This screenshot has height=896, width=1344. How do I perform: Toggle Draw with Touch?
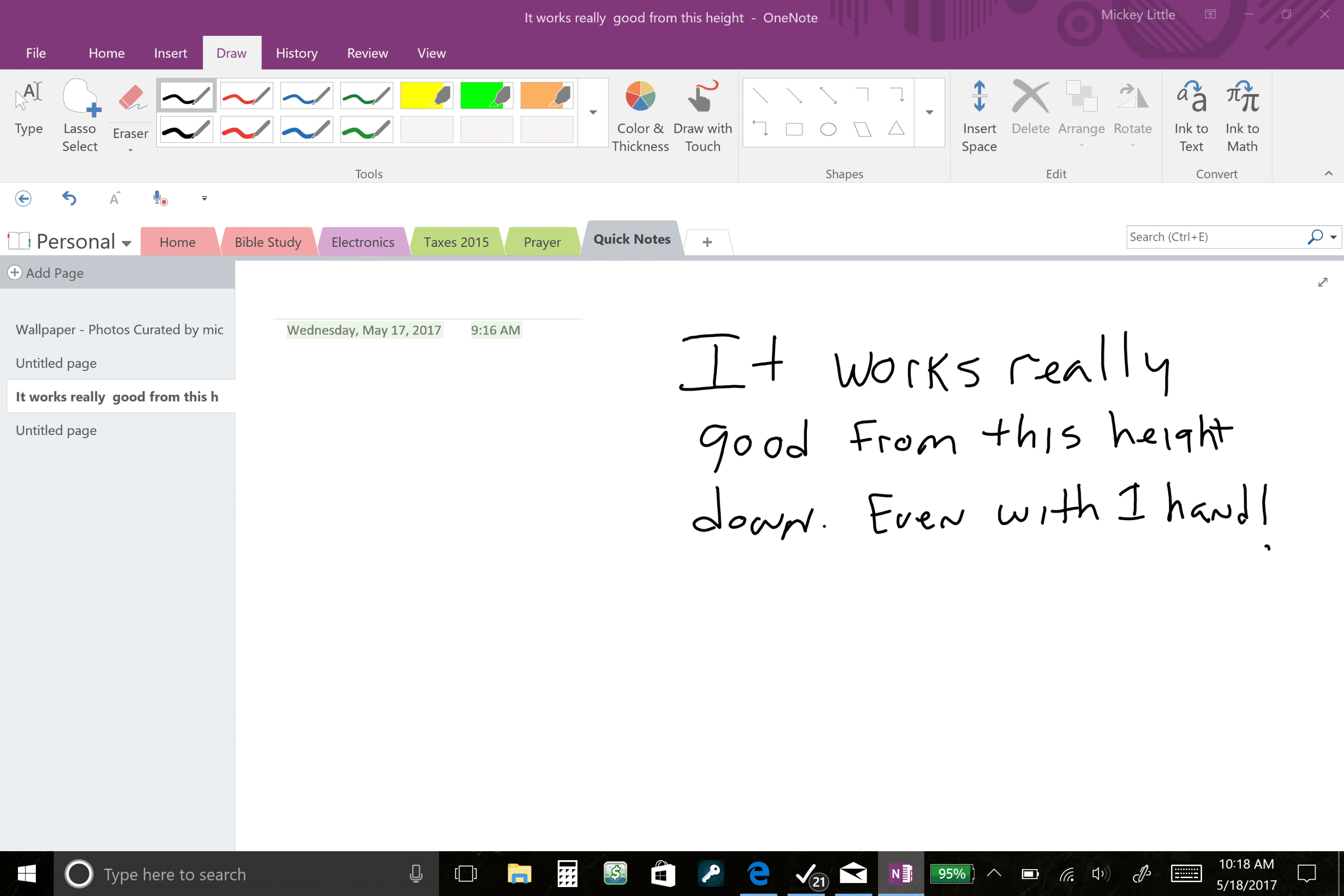(702, 116)
